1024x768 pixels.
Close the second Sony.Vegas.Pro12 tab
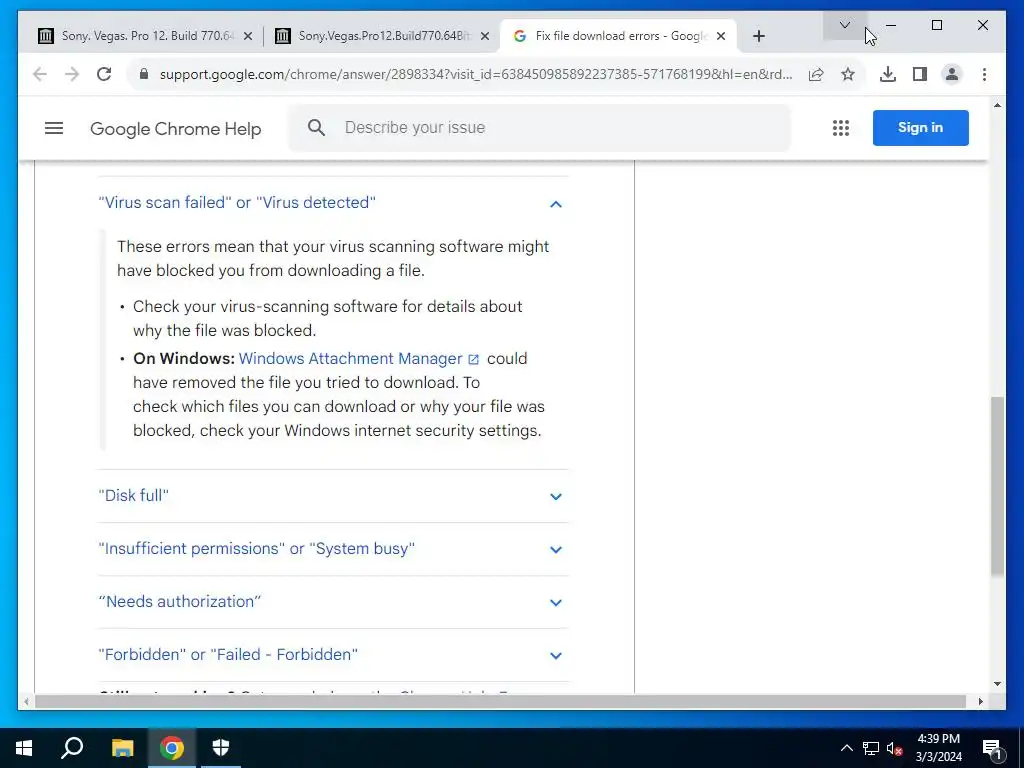485,36
